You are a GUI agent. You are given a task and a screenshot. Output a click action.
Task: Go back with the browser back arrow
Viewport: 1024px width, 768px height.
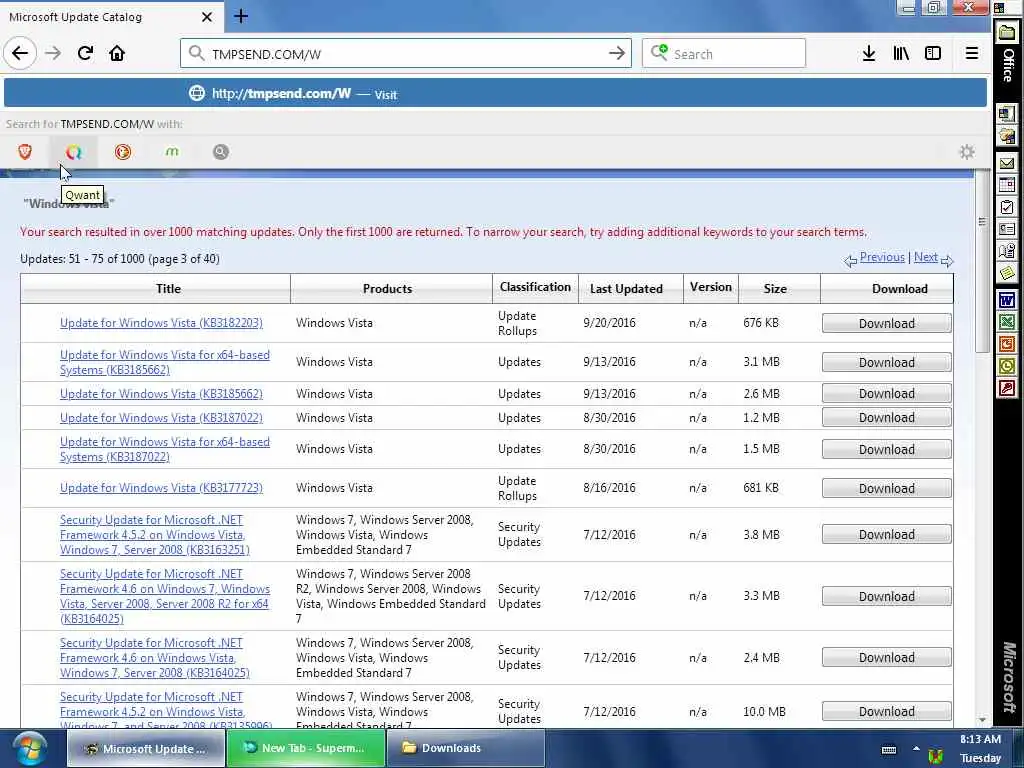point(20,54)
